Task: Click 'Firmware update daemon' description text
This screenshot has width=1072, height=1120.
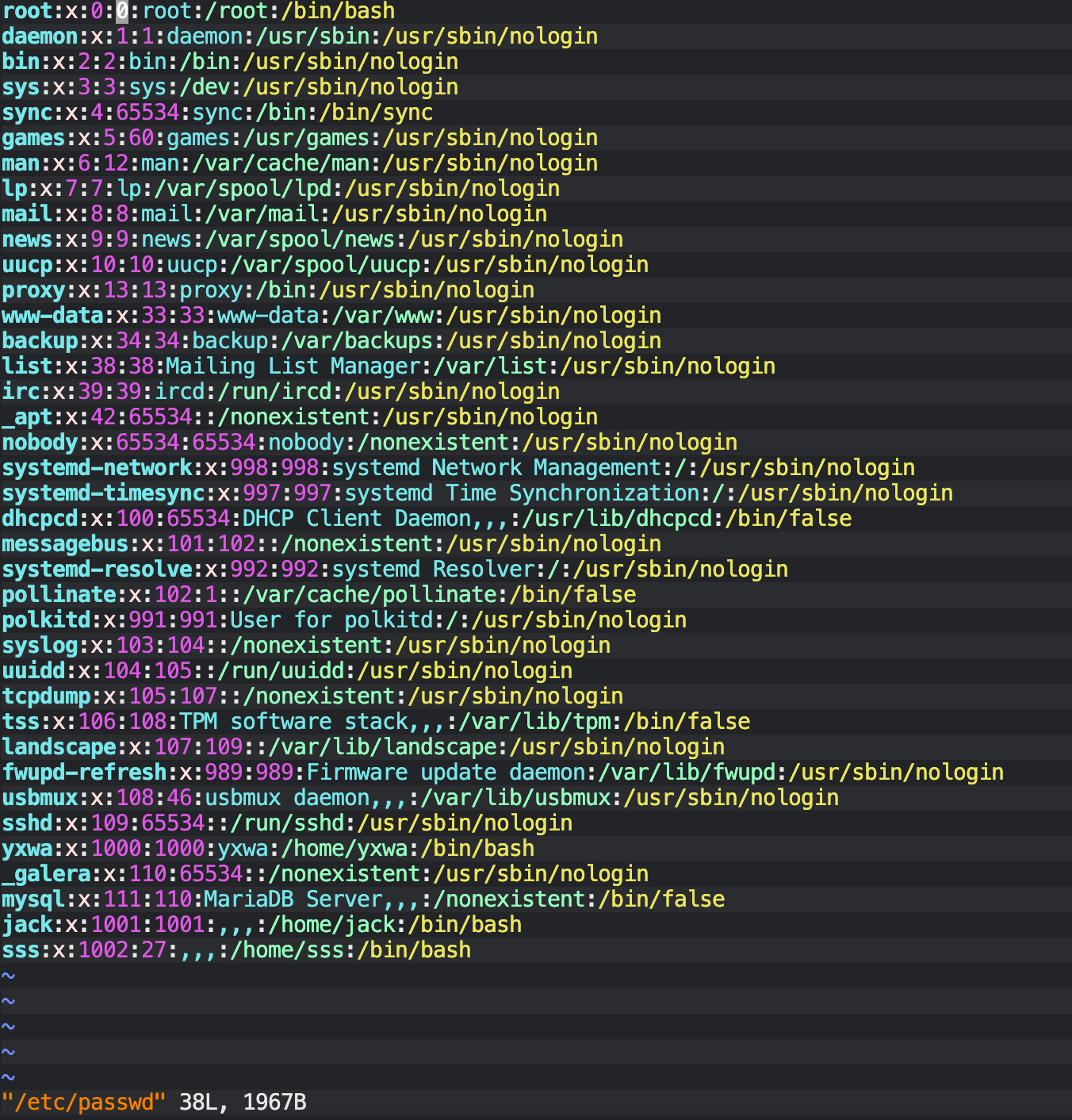Action: click(x=446, y=773)
